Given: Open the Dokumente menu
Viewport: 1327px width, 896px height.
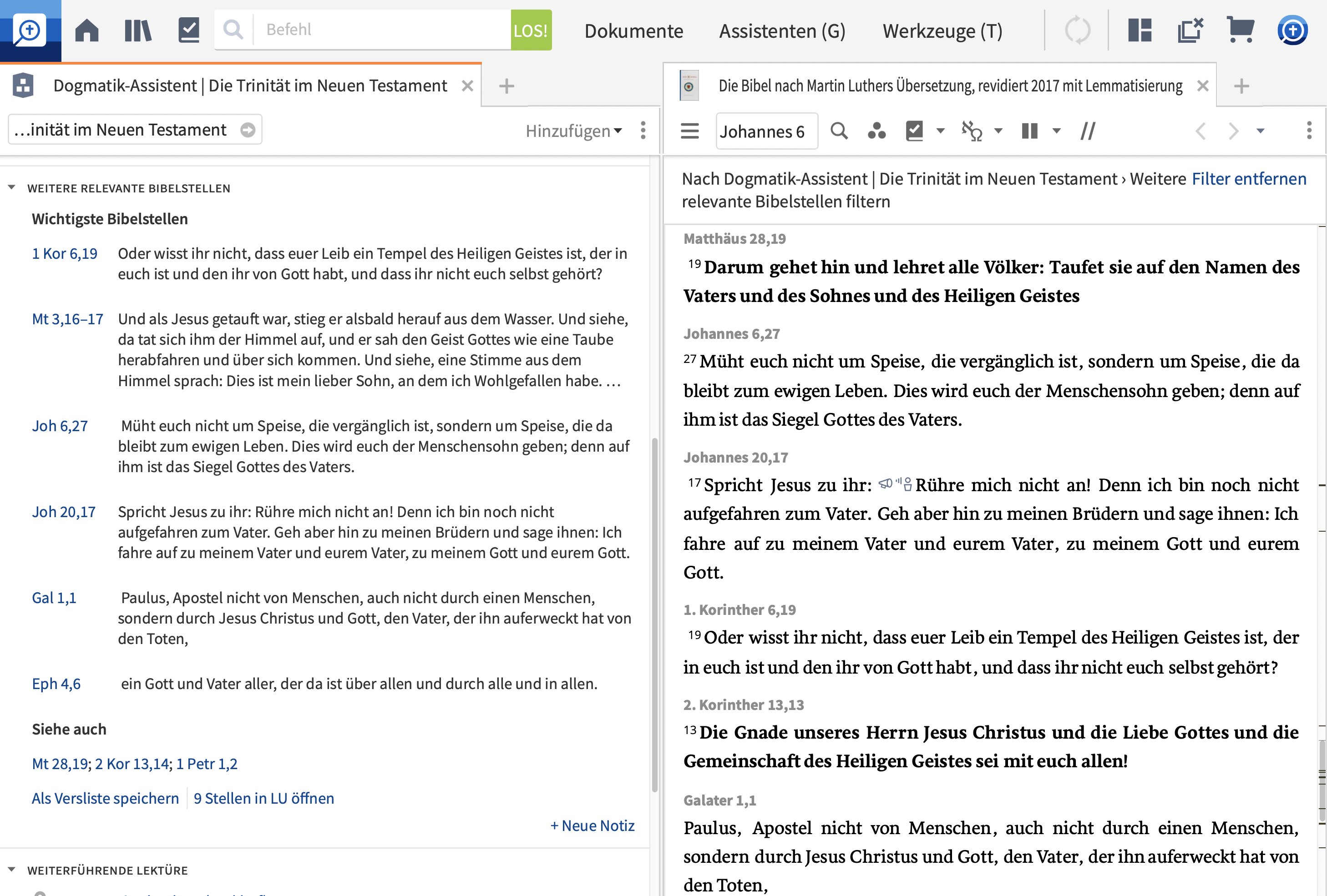Looking at the screenshot, I should click(634, 31).
